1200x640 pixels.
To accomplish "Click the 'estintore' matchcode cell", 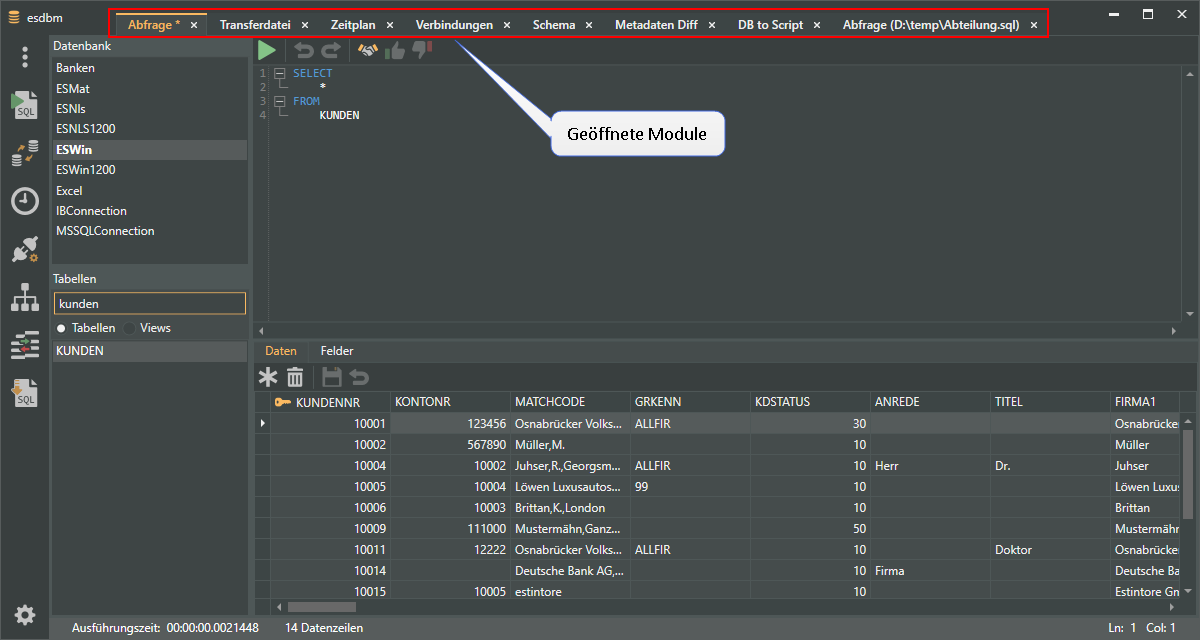I will coord(570,591).
